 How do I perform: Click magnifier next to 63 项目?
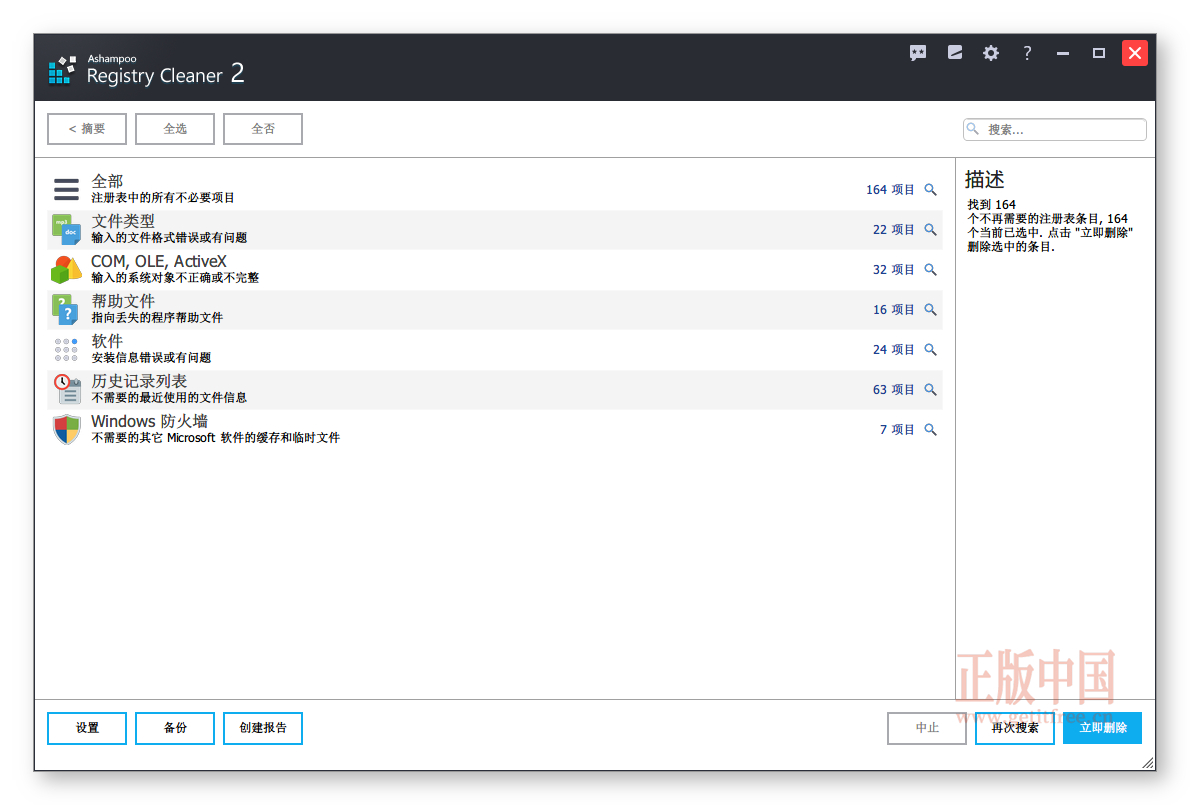coord(930,389)
